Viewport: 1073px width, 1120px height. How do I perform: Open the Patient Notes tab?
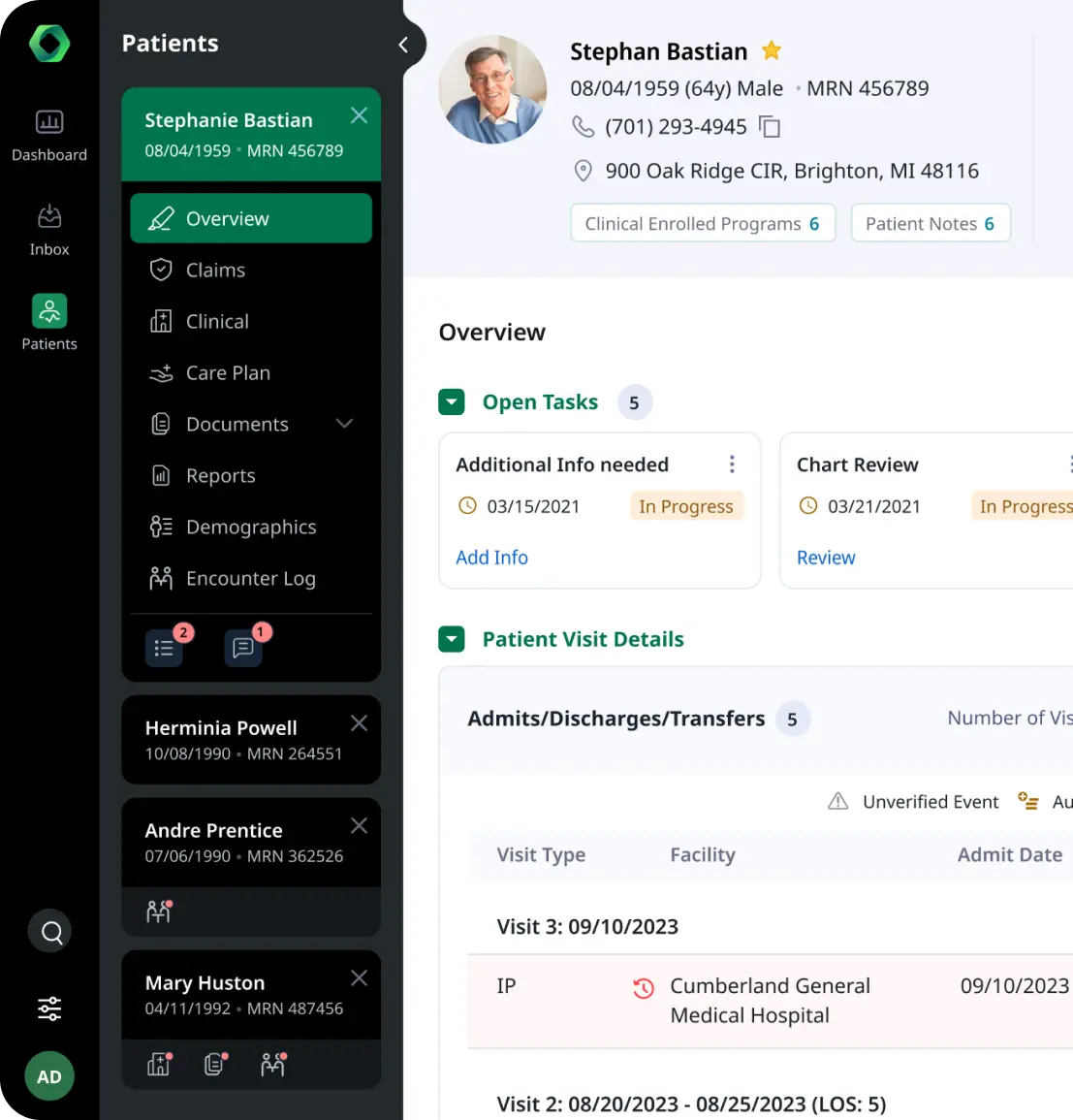click(930, 223)
